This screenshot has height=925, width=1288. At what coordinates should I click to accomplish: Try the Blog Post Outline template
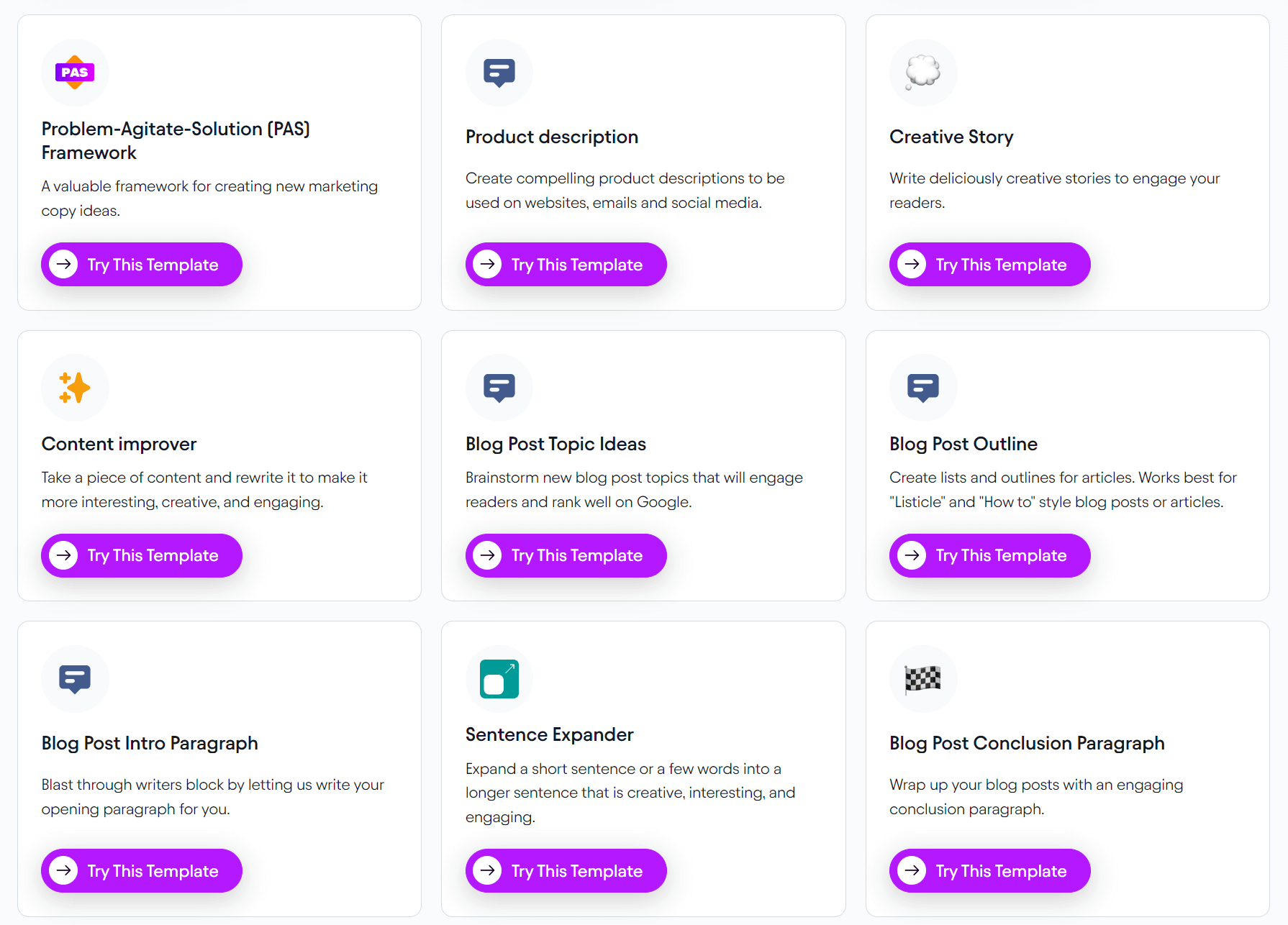coord(990,555)
